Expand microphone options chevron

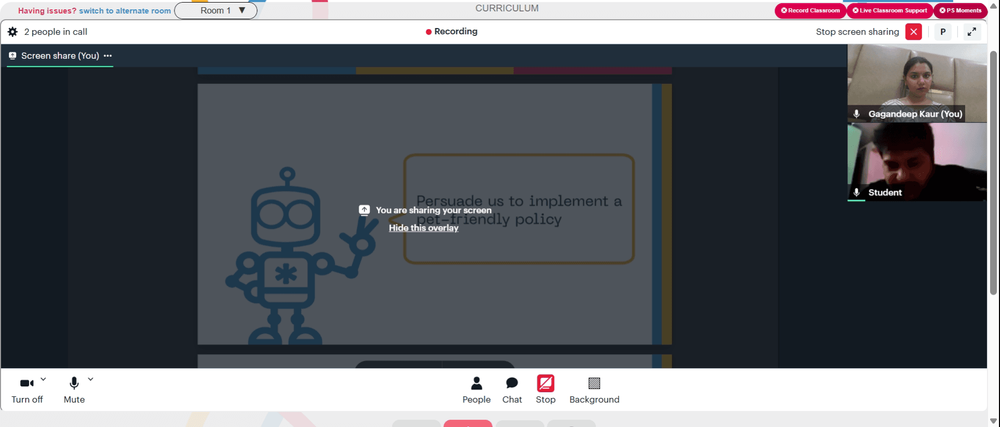91,379
